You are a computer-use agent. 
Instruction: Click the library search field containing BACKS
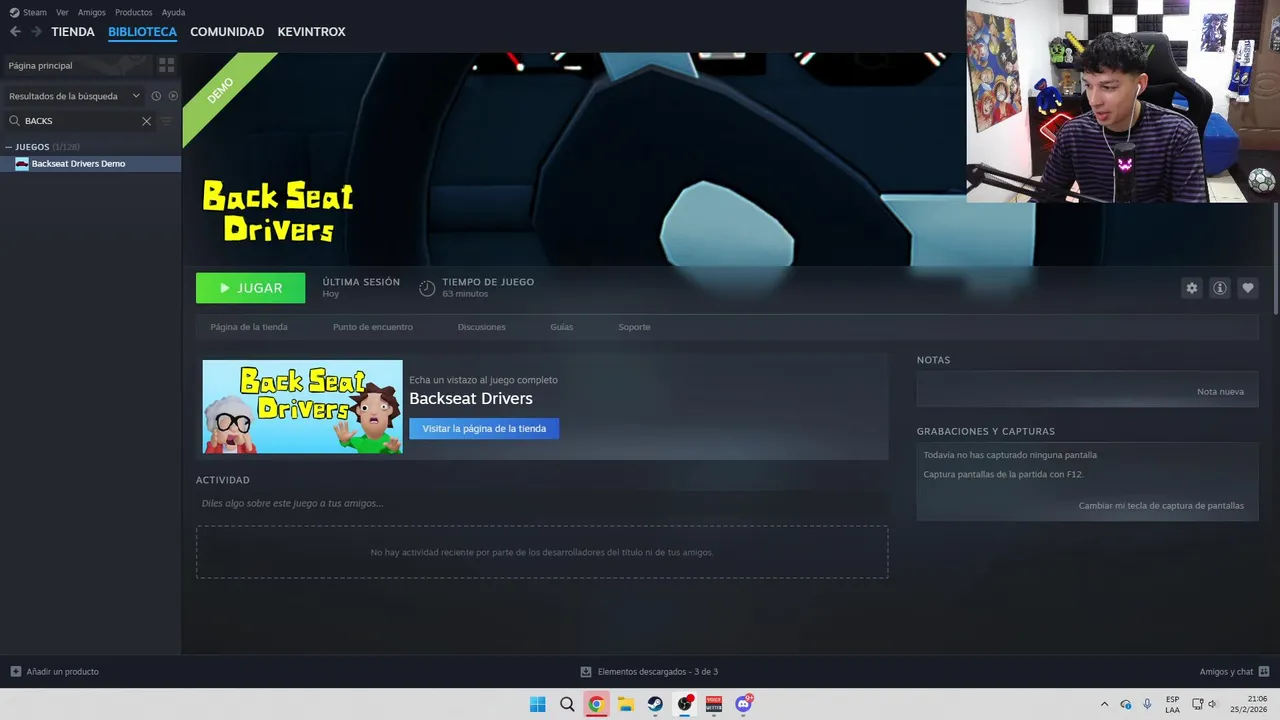point(80,121)
